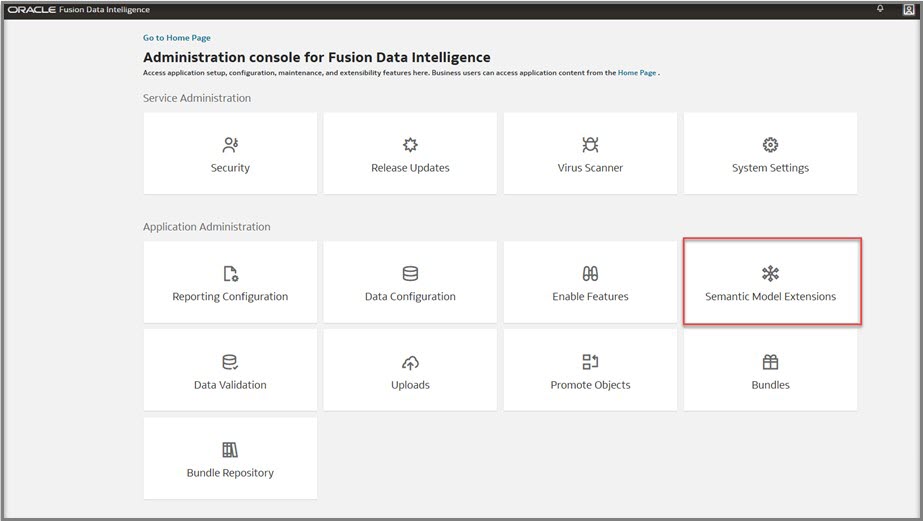Select Bundle Repository label
This screenshot has width=923, height=521.
pyautogui.click(x=230, y=473)
